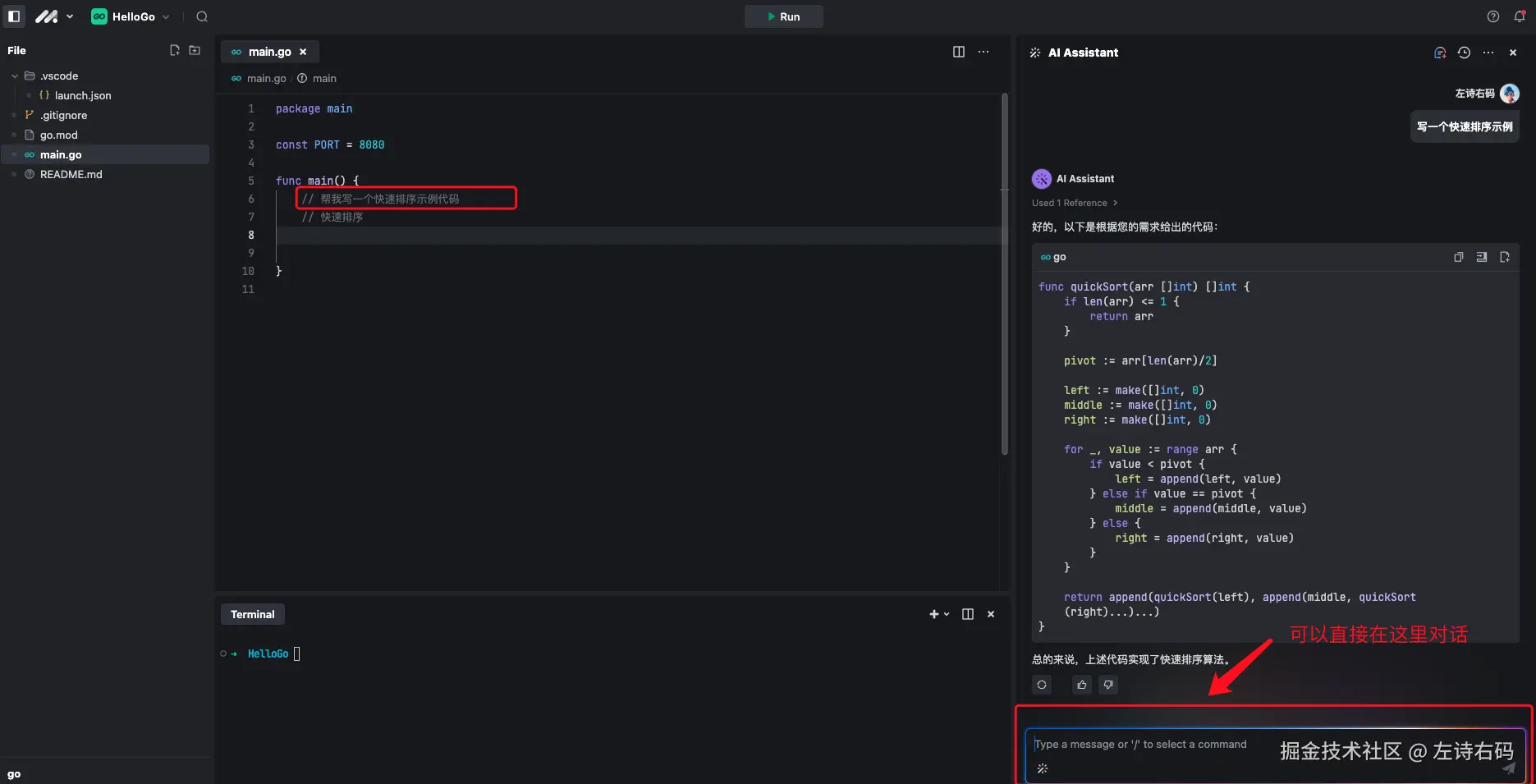Screen dimensions: 1536x784
Task: Click the AI Assistant avatar icon in reply
Action: pyautogui.click(x=1042, y=178)
